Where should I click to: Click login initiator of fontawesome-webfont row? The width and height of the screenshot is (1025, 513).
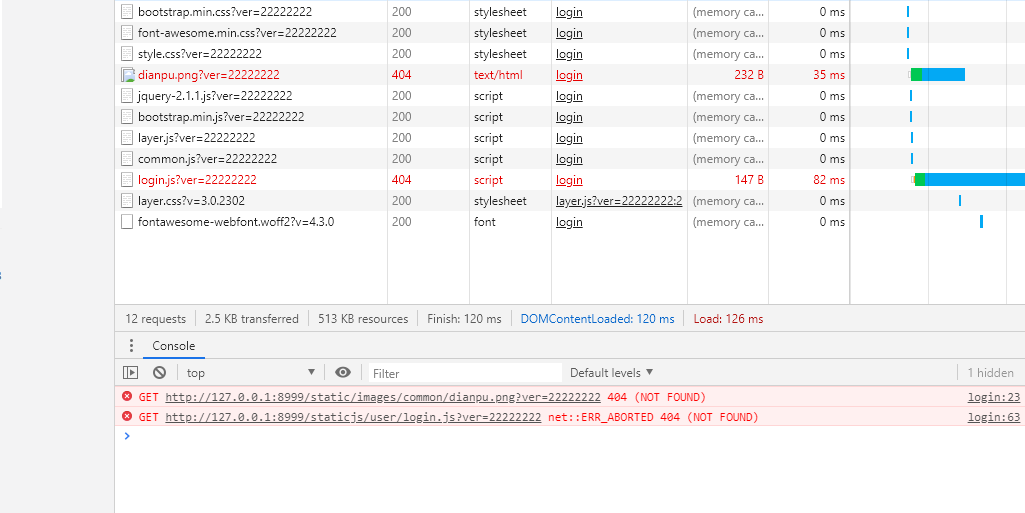tap(569, 222)
